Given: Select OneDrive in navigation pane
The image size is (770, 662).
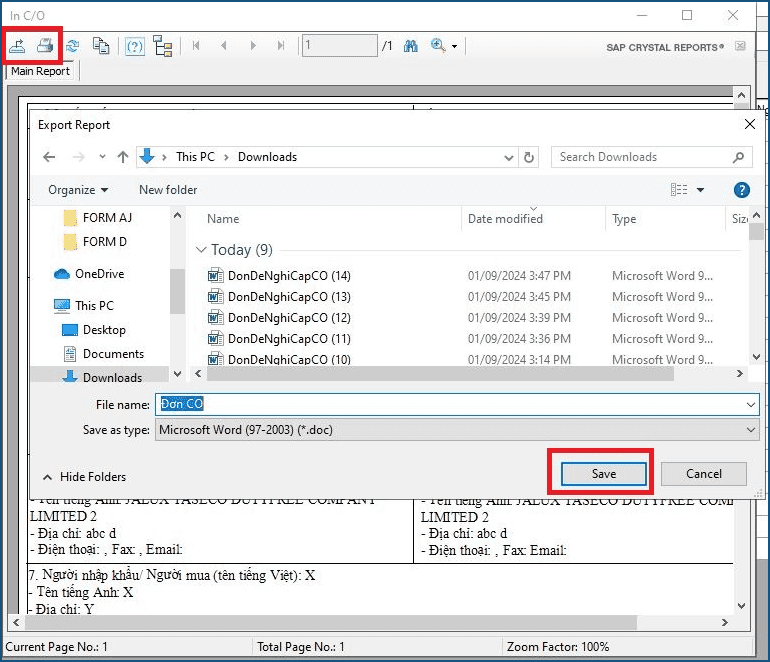Looking at the screenshot, I should point(89,274).
